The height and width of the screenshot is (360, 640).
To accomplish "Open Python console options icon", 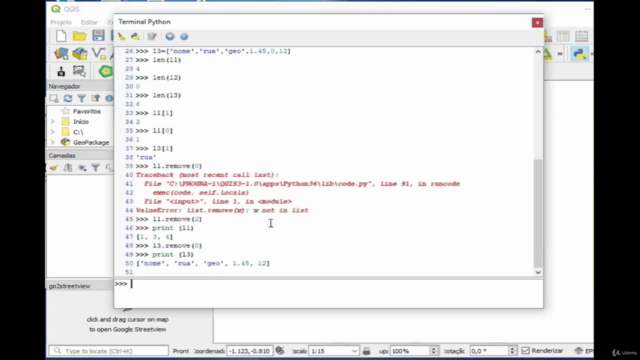I will [170, 36].
